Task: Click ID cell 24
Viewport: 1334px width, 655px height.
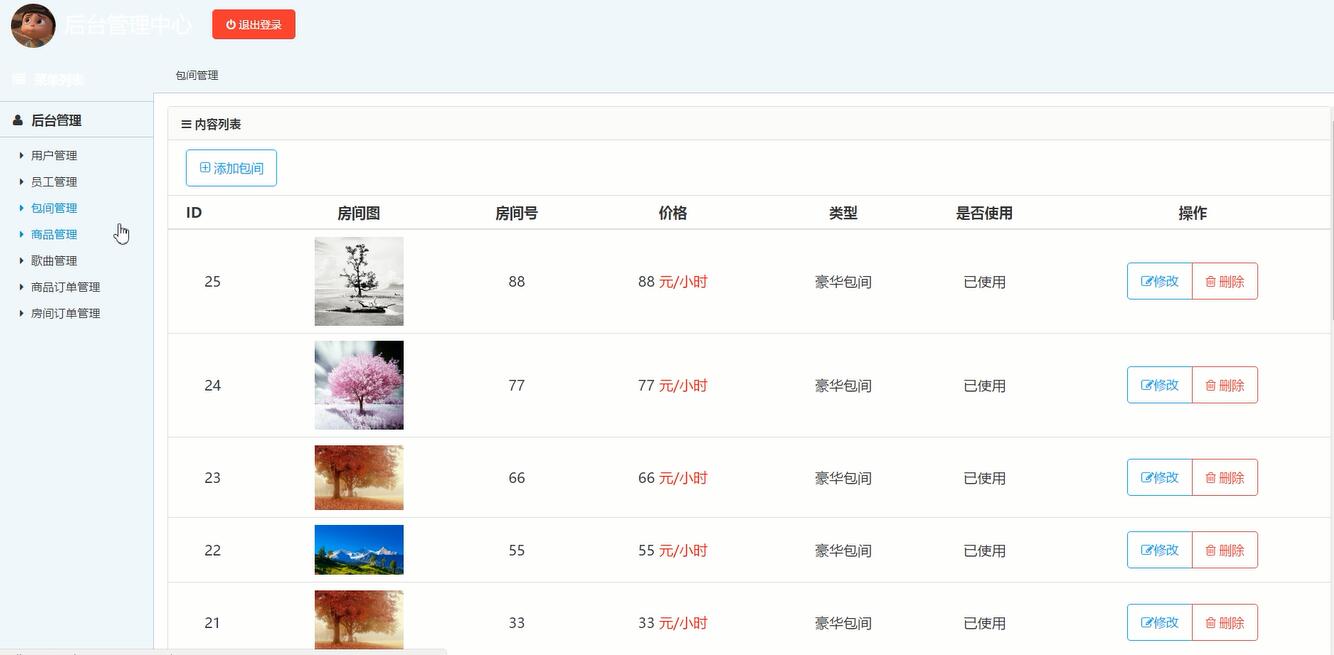Action: click(213, 386)
